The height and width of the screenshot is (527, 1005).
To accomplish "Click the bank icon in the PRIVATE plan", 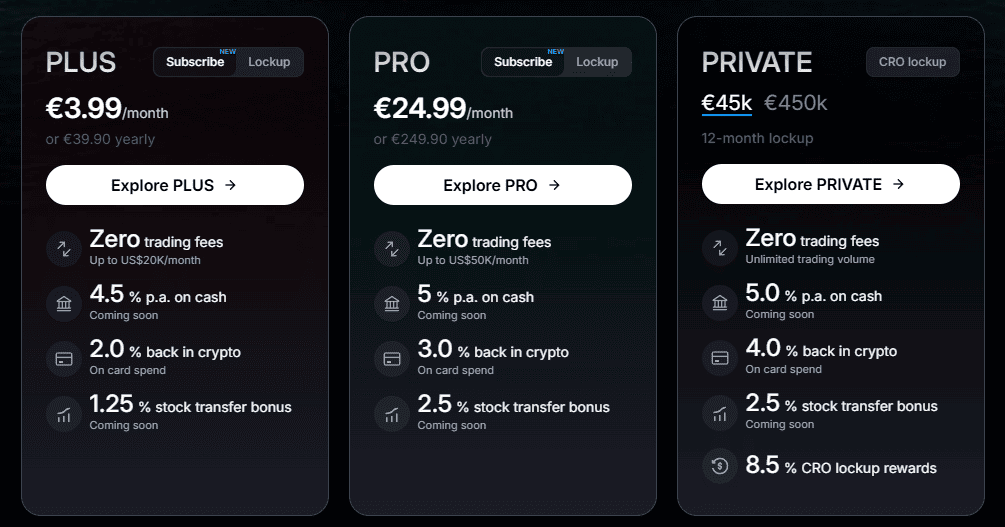I will pyautogui.click(x=720, y=303).
